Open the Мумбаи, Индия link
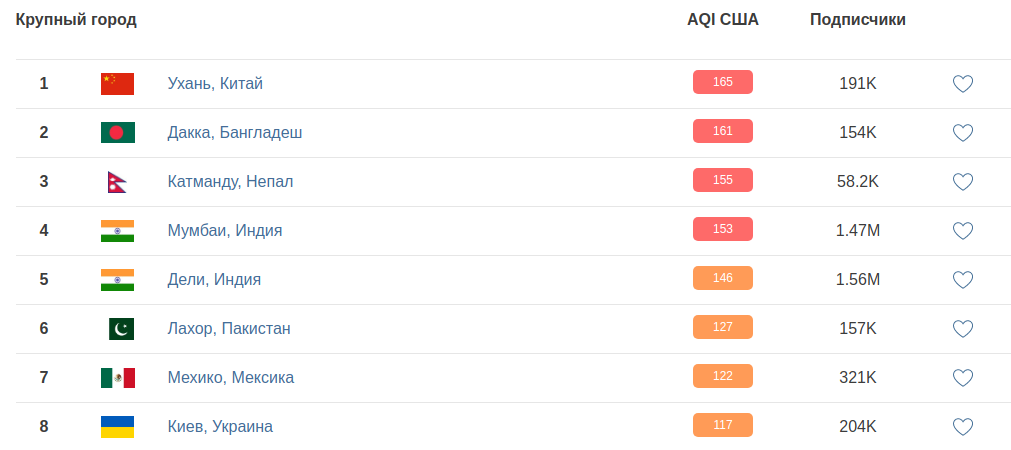The image size is (1011, 450). 224,231
